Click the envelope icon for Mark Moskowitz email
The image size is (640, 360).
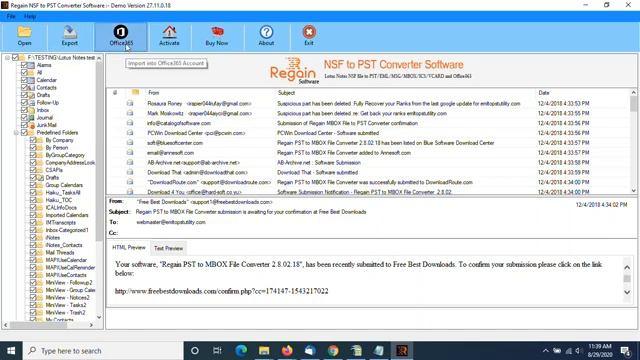tap(130, 113)
